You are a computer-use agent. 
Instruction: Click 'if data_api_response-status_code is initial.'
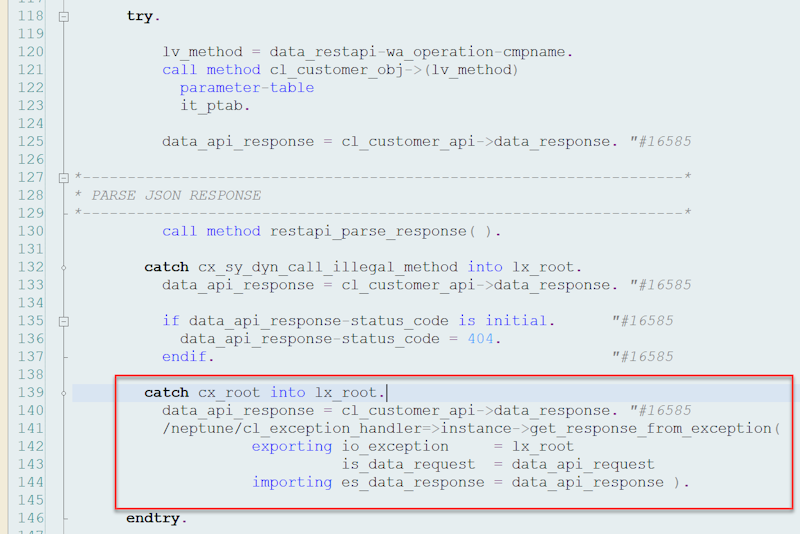[x=358, y=321]
